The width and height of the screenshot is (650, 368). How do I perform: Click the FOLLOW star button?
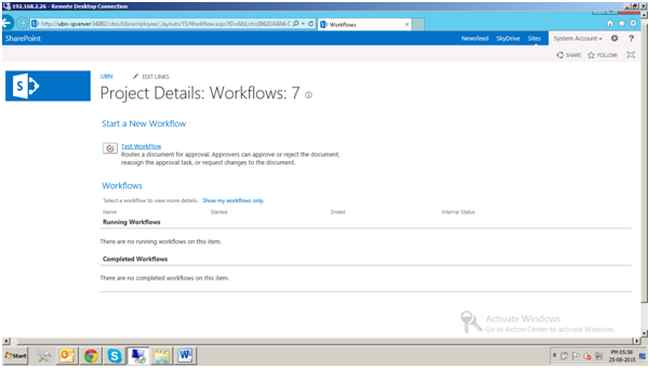click(x=603, y=55)
